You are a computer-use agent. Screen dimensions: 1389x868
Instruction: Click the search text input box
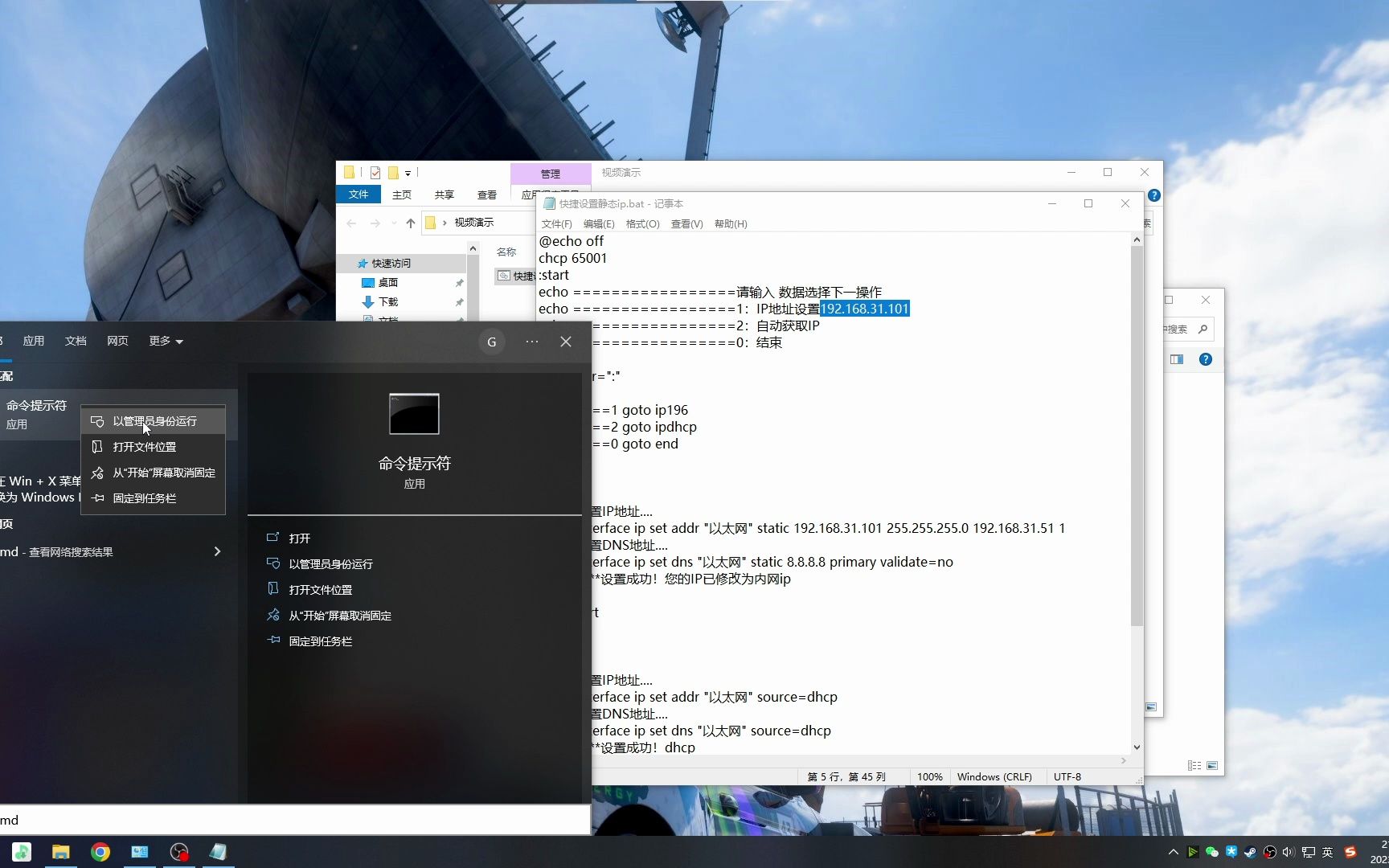tap(295, 820)
